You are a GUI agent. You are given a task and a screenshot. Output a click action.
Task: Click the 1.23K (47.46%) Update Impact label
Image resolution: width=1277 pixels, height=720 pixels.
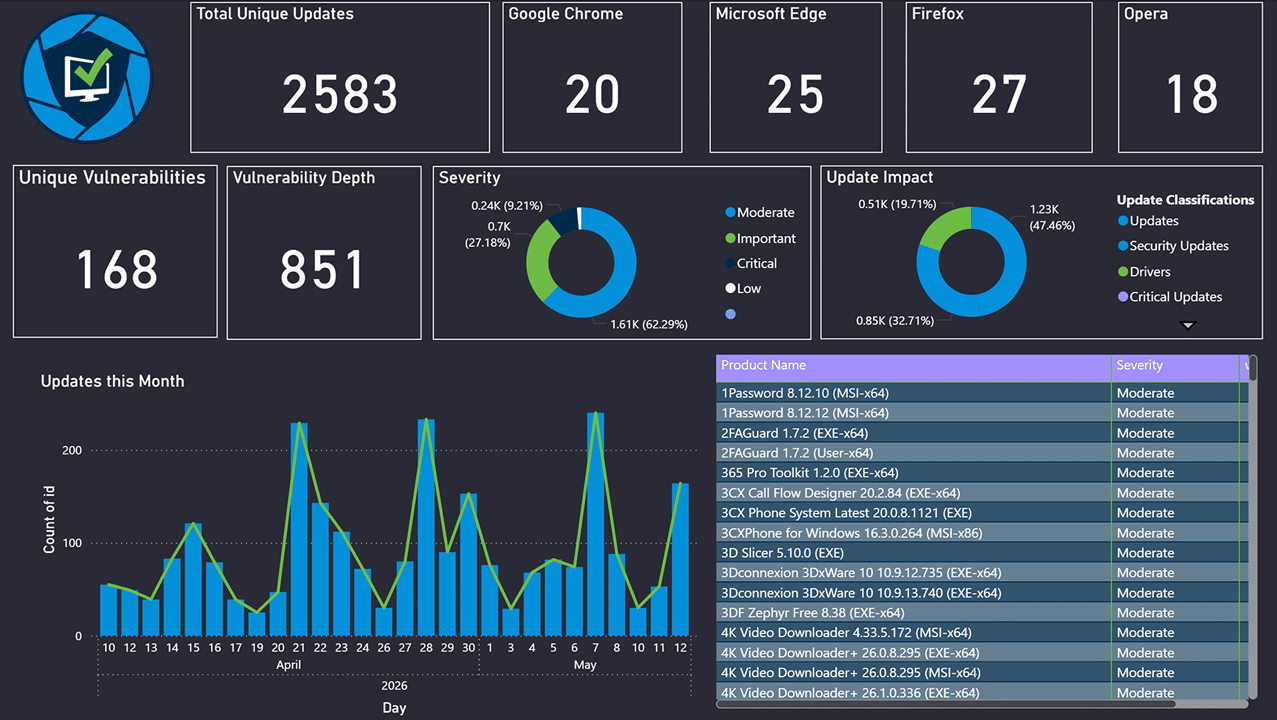[1052, 218]
